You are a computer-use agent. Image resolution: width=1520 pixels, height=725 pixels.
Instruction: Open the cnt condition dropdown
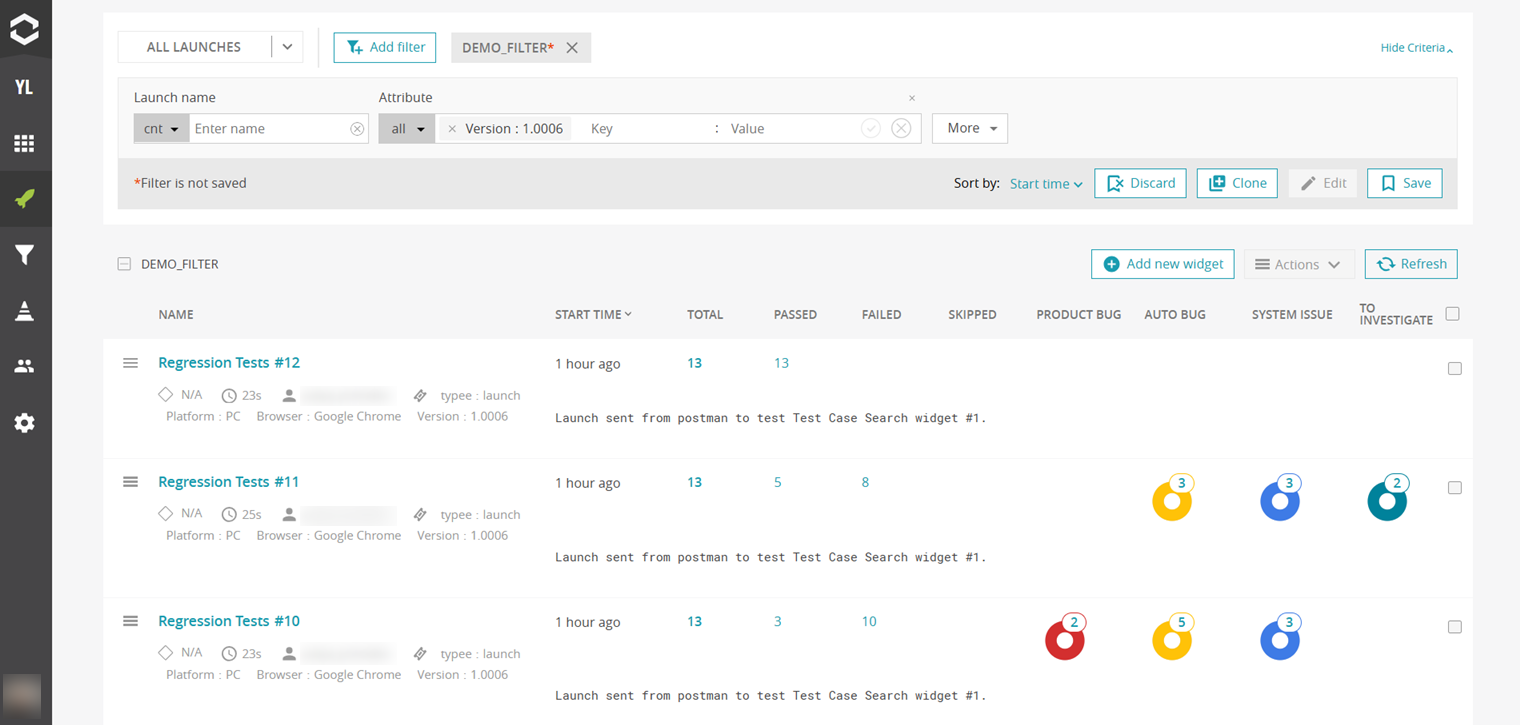point(161,129)
